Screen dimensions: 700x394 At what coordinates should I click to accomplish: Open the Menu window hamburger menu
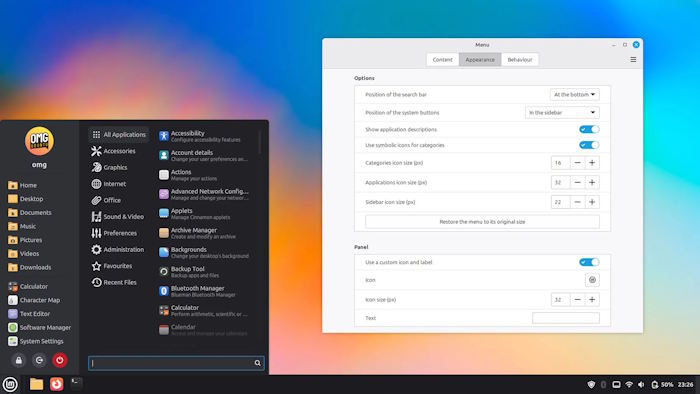pyautogui.click(x=633, y=59)
